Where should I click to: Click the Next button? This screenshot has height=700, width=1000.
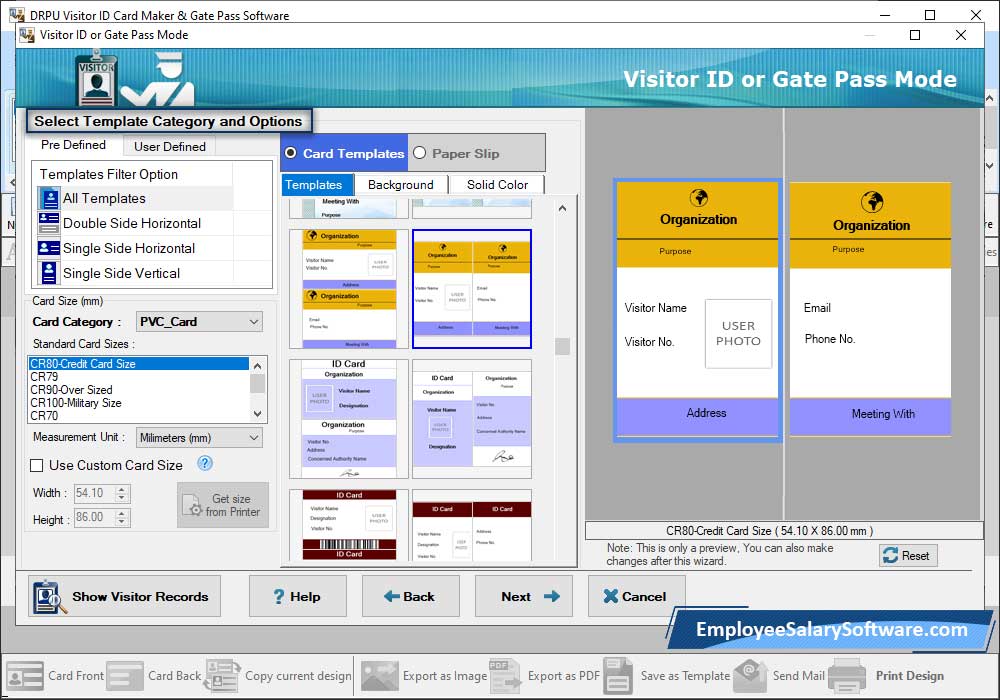tap(524, 596)
